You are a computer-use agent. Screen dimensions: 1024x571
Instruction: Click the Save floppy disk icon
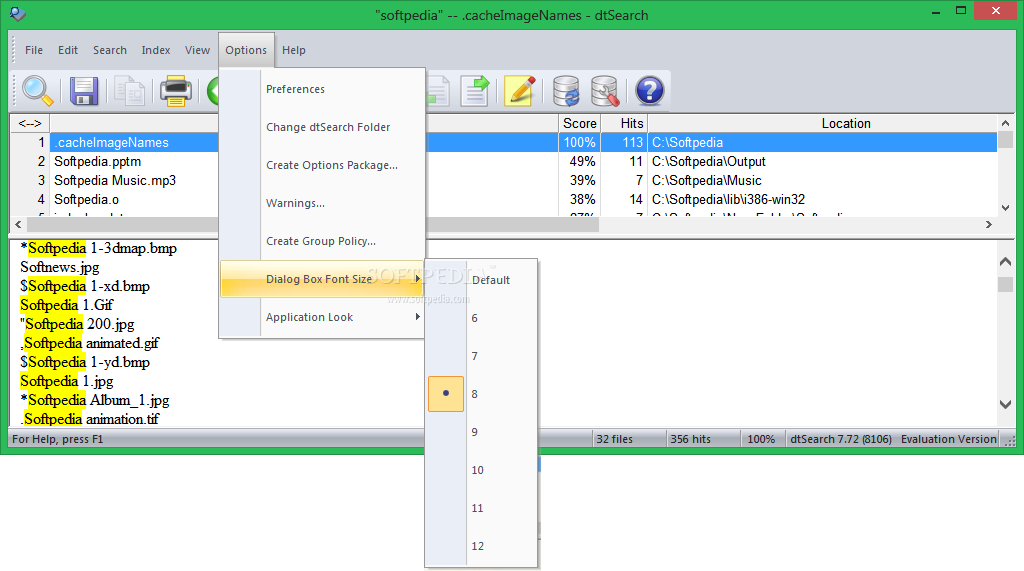84,90
